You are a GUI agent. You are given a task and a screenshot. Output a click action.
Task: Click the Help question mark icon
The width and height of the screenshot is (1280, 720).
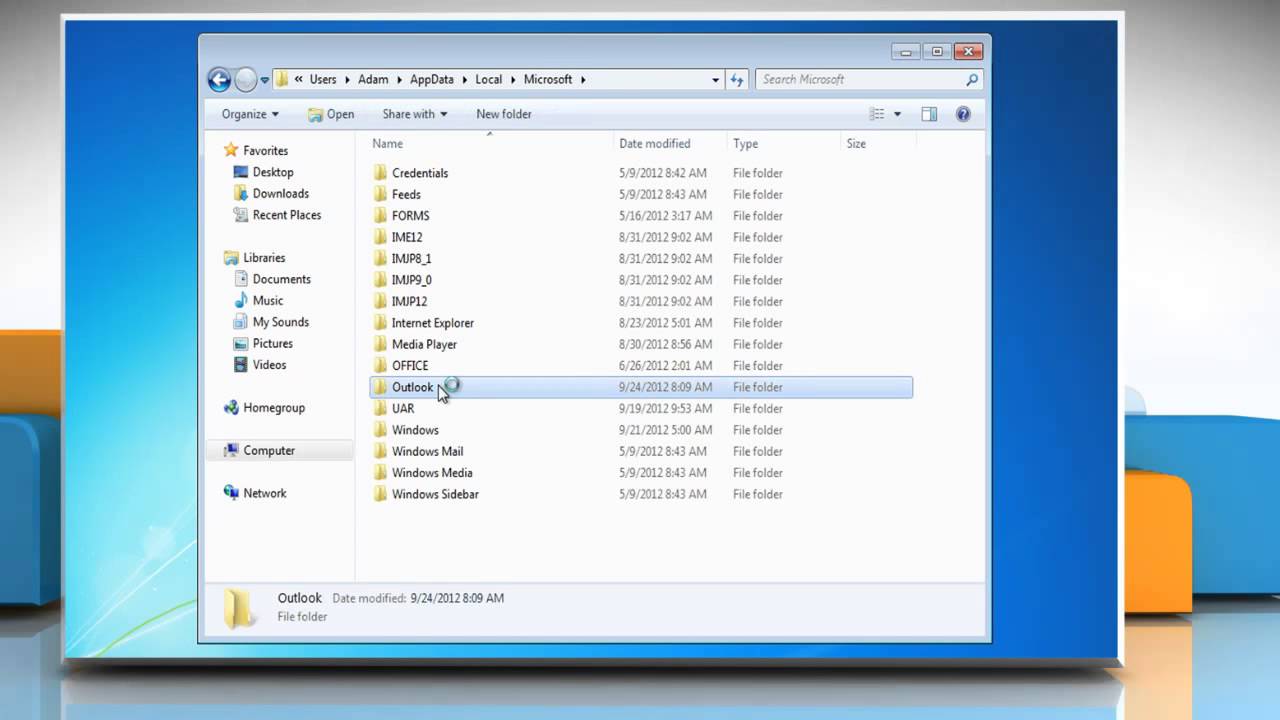pyautogui.click(x=963, y=114)
